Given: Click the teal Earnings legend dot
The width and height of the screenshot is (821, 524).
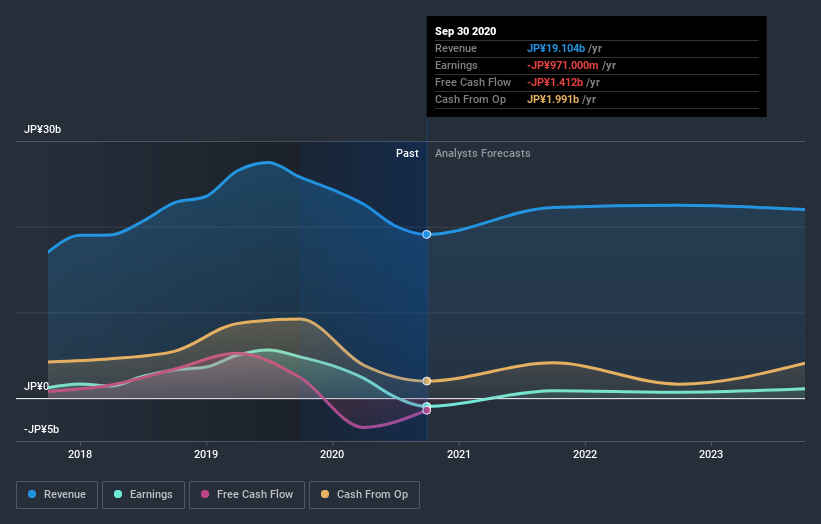Looking at the screenshot, I should click(118, 494).
